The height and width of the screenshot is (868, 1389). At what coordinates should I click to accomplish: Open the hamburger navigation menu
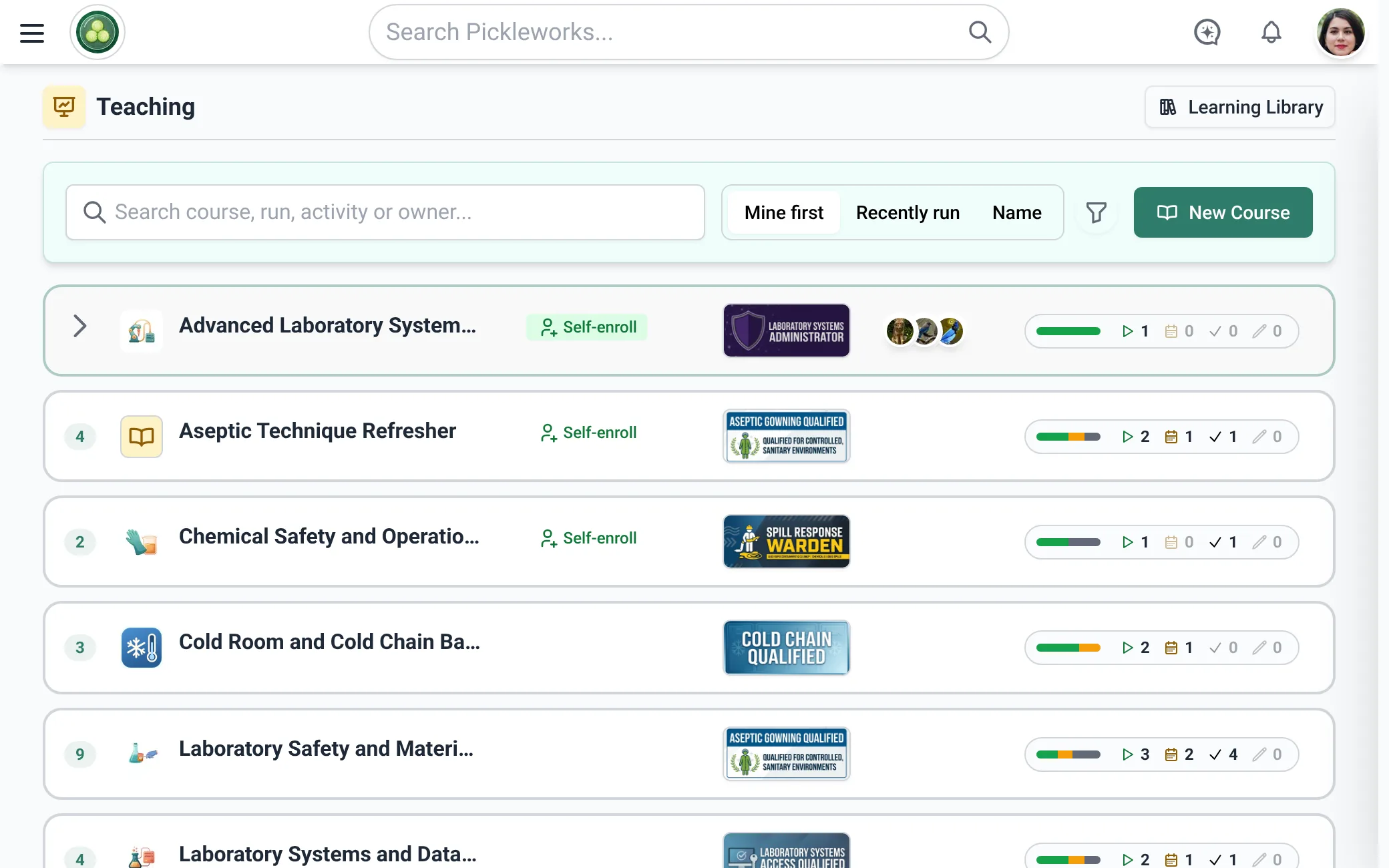[32, 32]
